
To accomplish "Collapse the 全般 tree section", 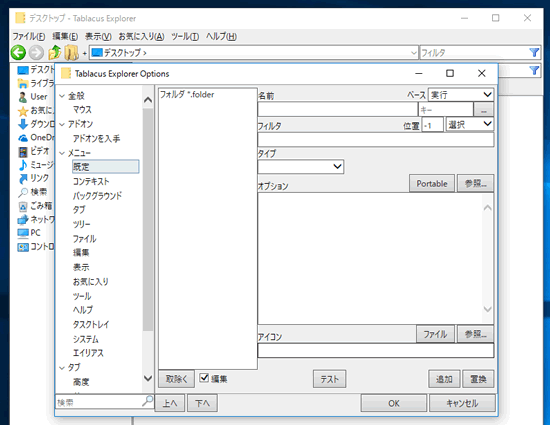I will 62,96.
